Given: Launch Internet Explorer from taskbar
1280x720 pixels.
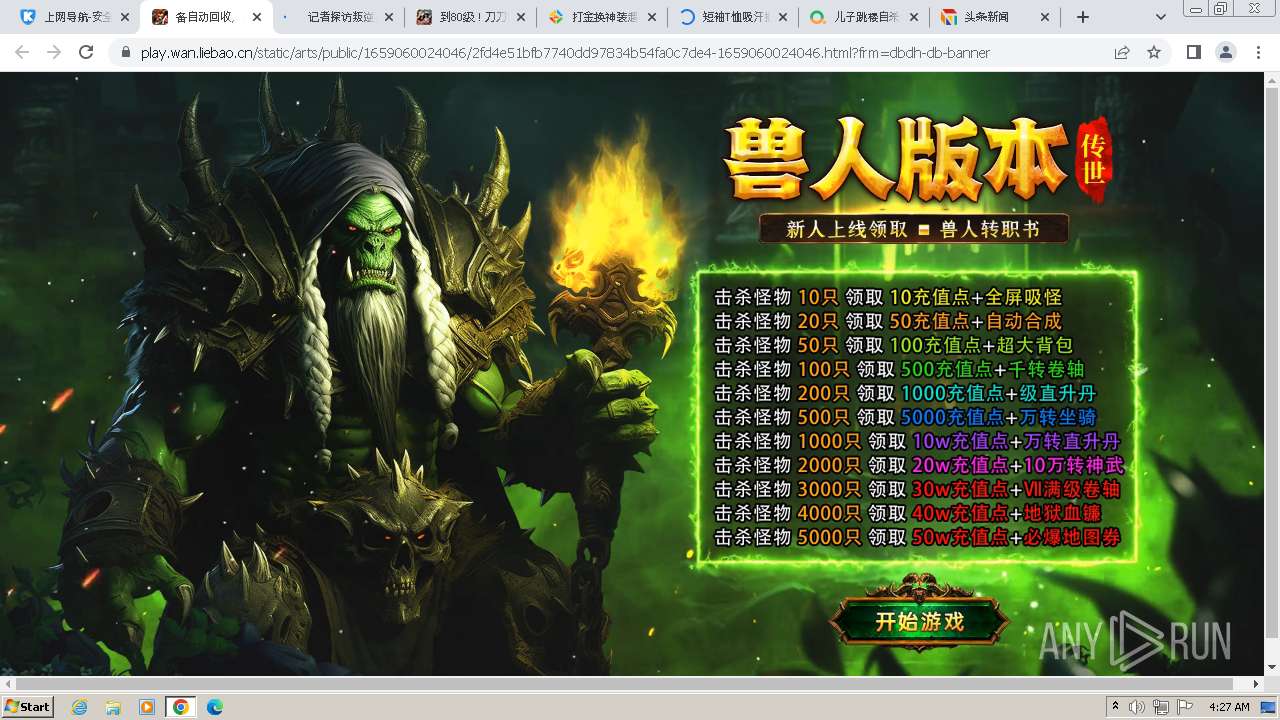Looking at the screenshot, I should coord(79,707).
